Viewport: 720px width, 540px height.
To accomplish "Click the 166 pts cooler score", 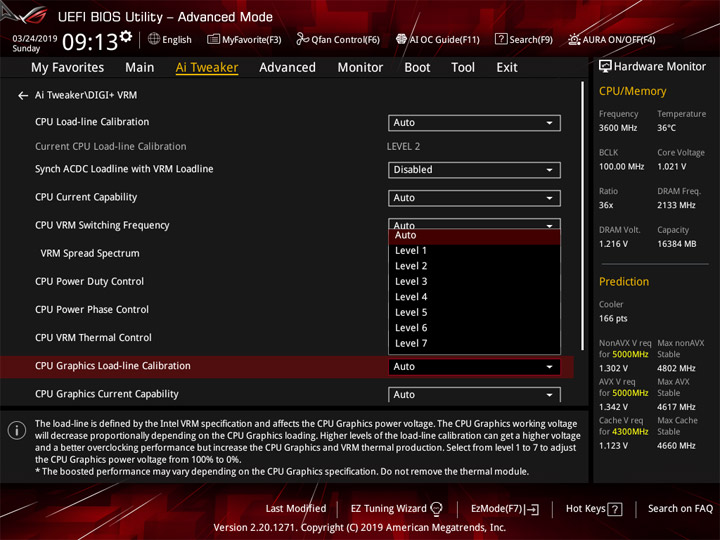I will (613, 319).
